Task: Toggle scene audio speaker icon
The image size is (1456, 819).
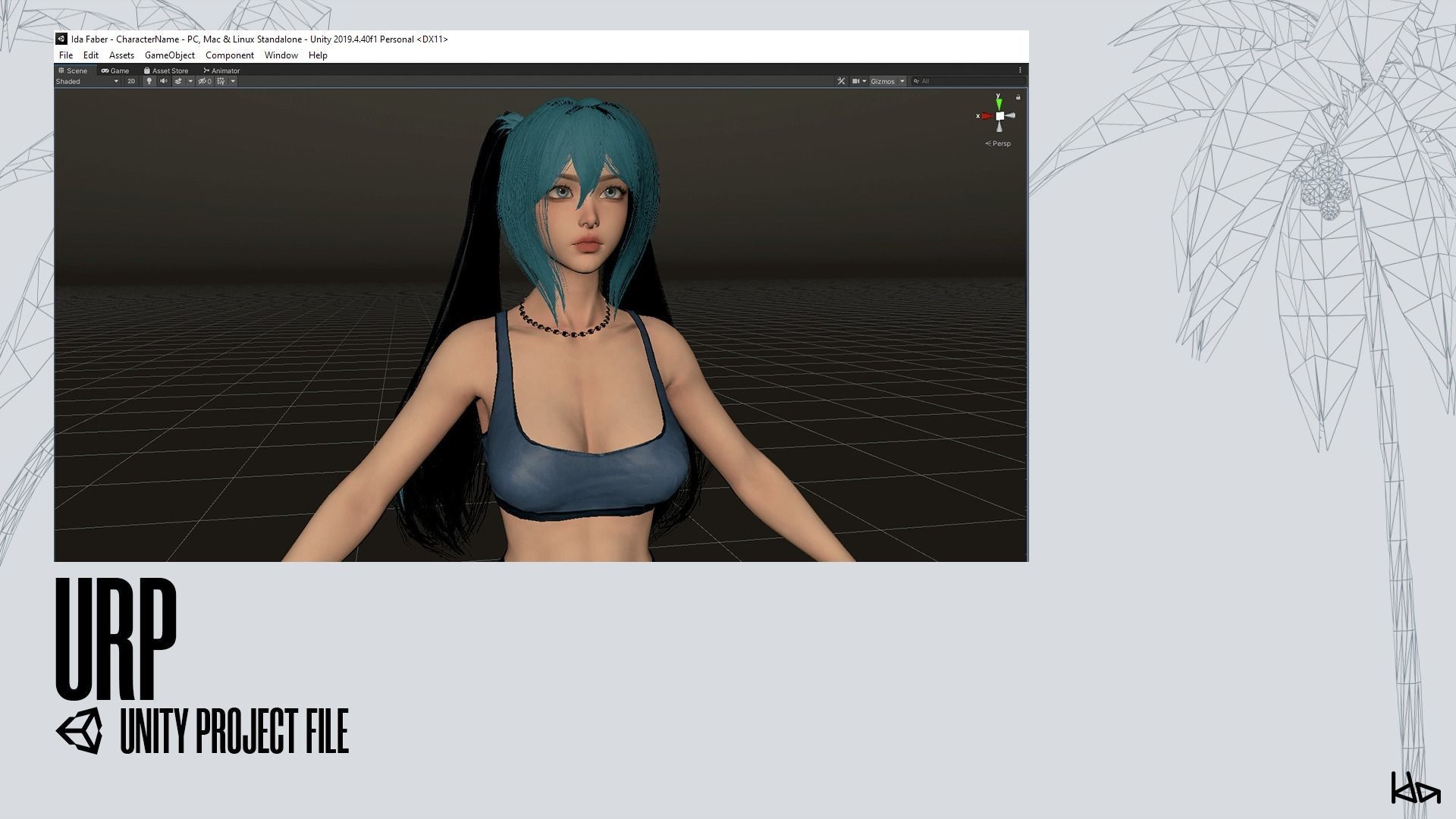Action: (163, 81)
